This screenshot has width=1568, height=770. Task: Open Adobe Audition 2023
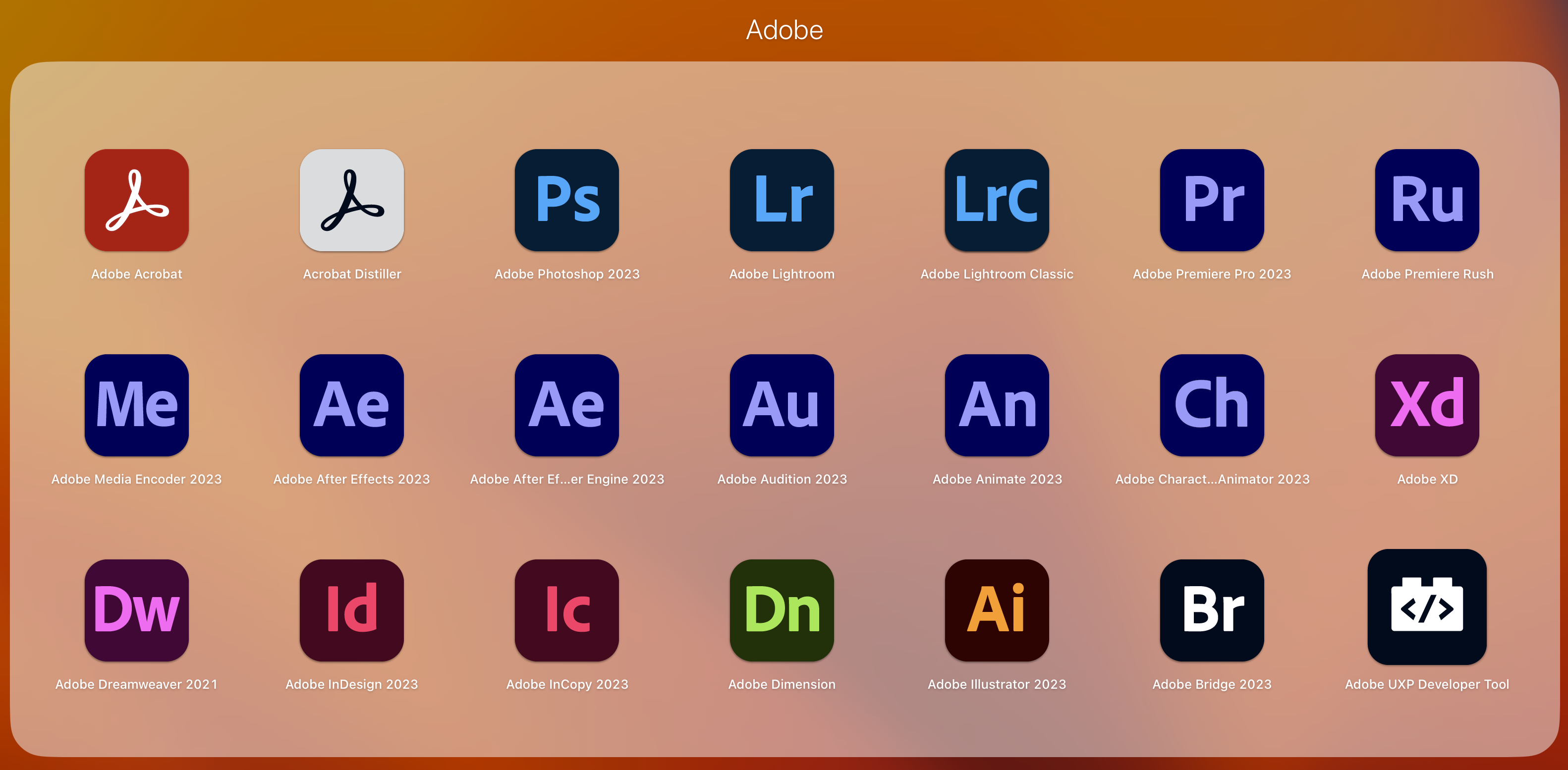click(x=781, y=405)
